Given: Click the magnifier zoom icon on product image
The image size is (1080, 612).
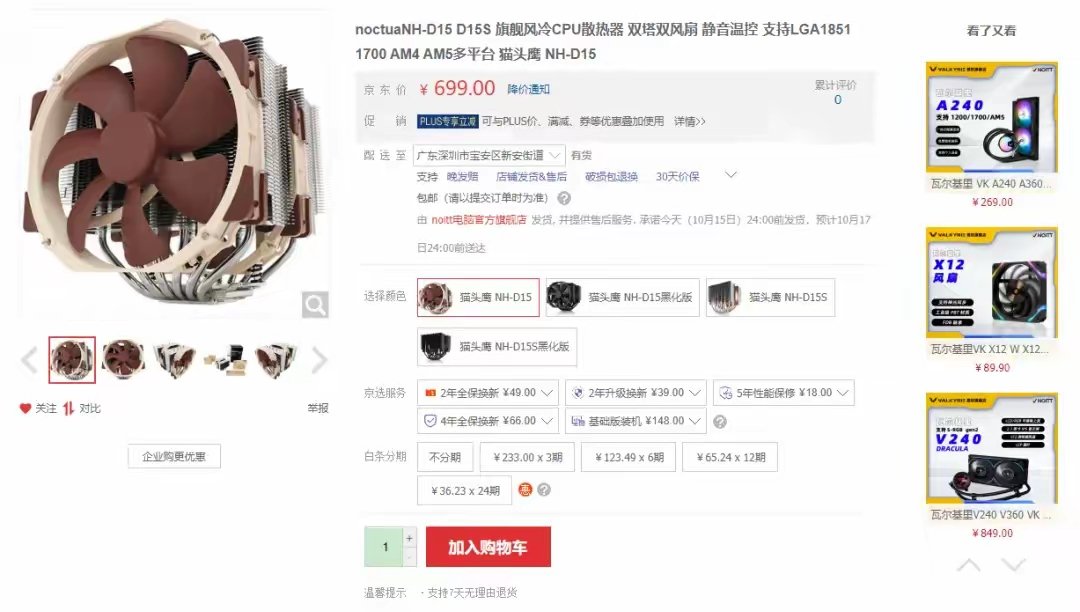Looking at the screenshot, I should click(315, 304).
